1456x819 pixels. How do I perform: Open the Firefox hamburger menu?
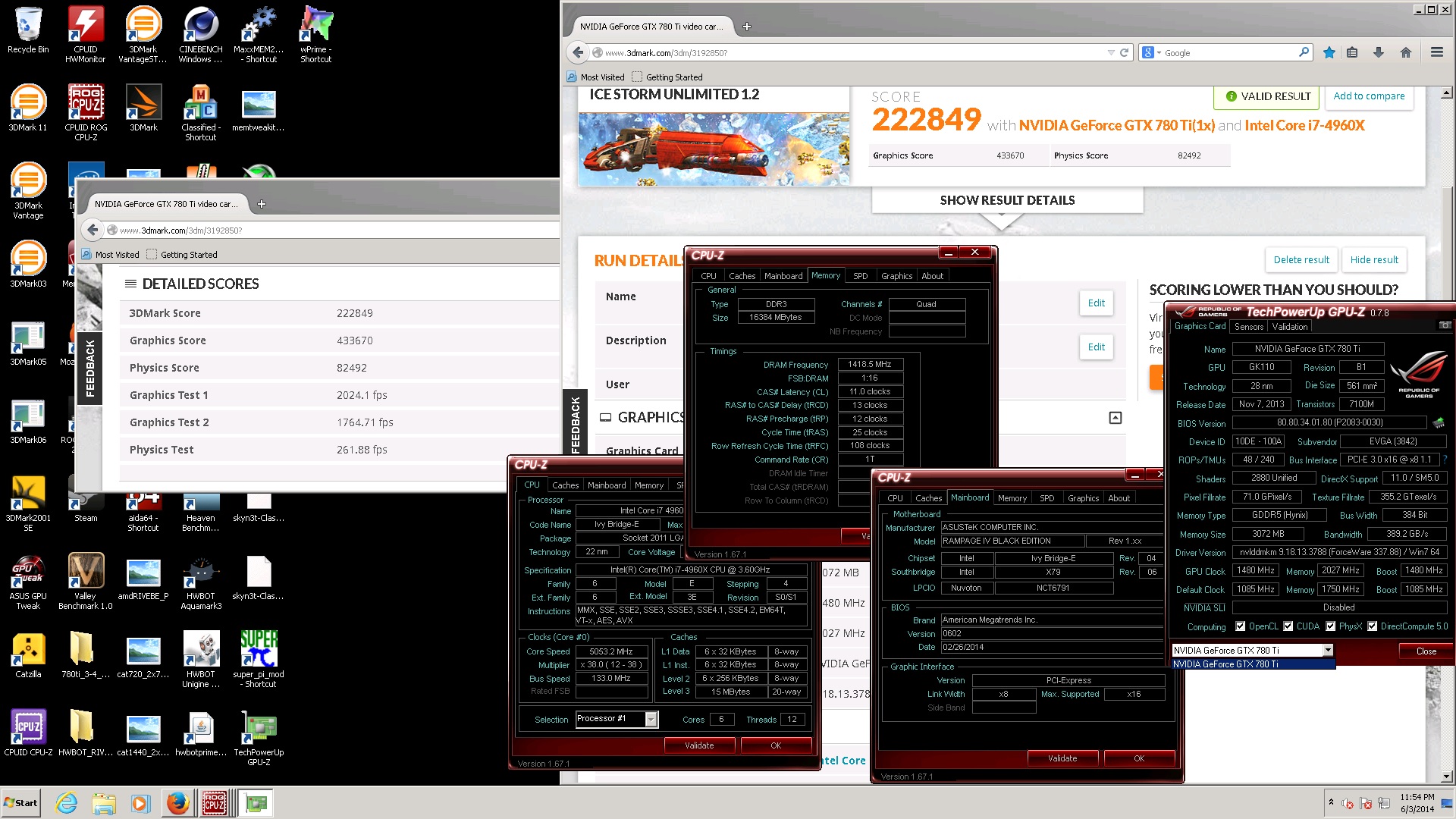(1436, 52)
